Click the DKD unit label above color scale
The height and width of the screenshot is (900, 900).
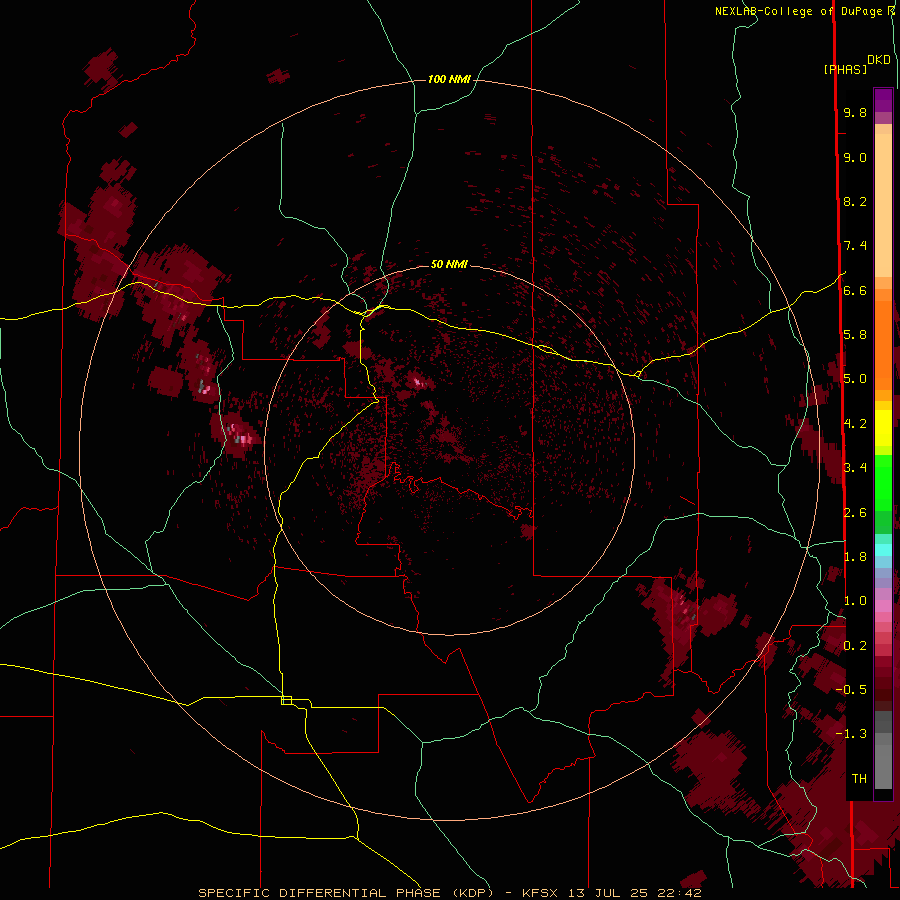tap(879, 59)
